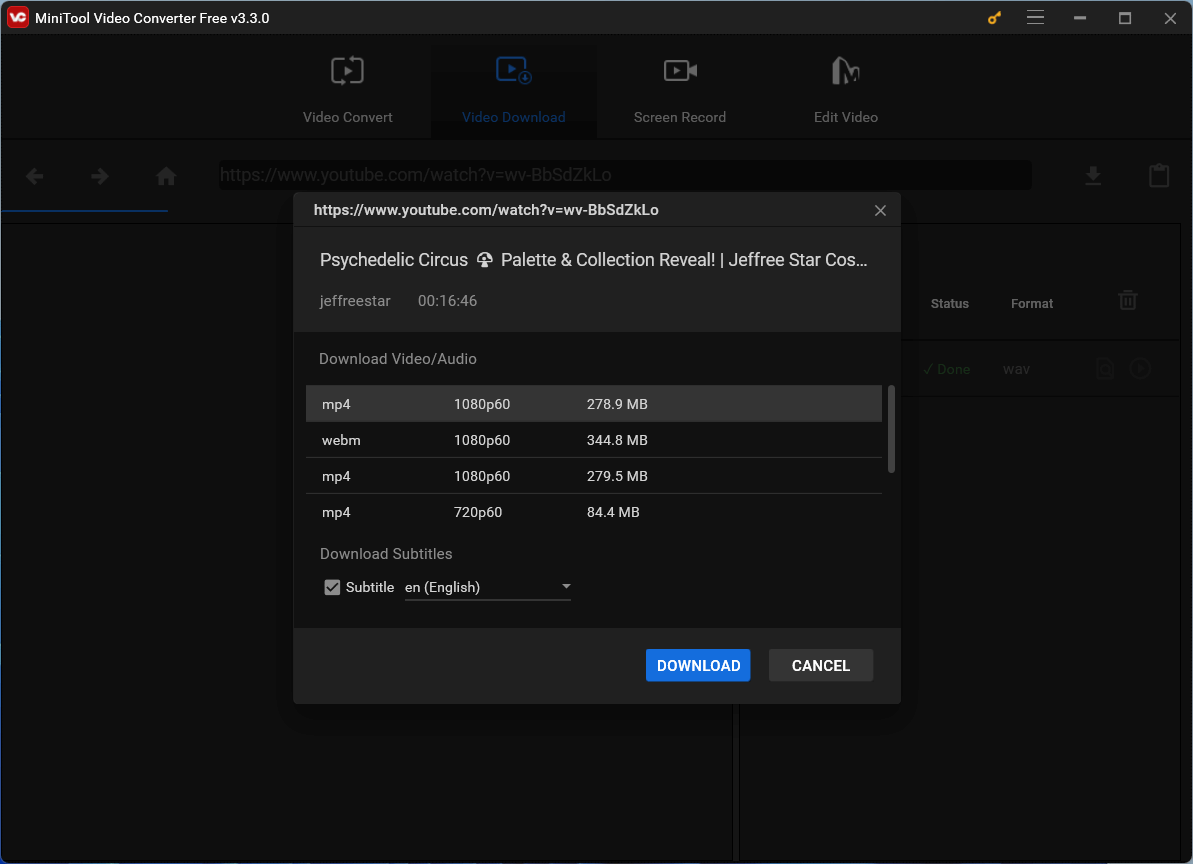Toggle the Subtitle checkbox

tap(332, 587)
